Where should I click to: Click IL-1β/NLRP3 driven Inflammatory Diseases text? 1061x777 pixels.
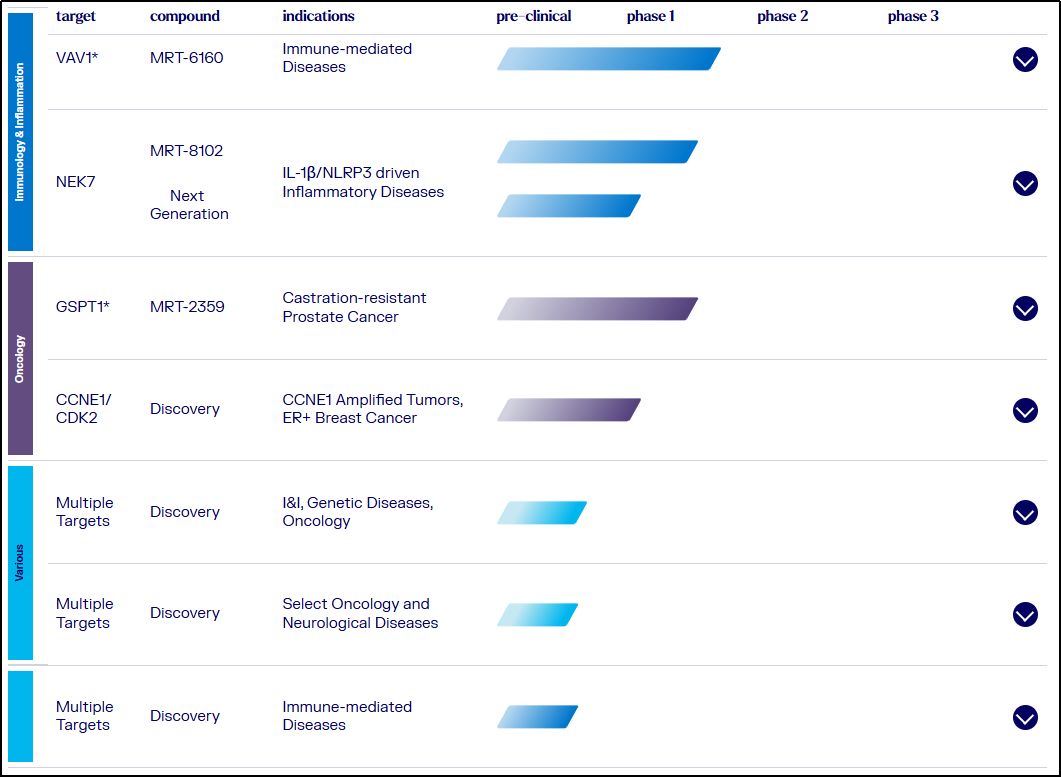[363, 182]
